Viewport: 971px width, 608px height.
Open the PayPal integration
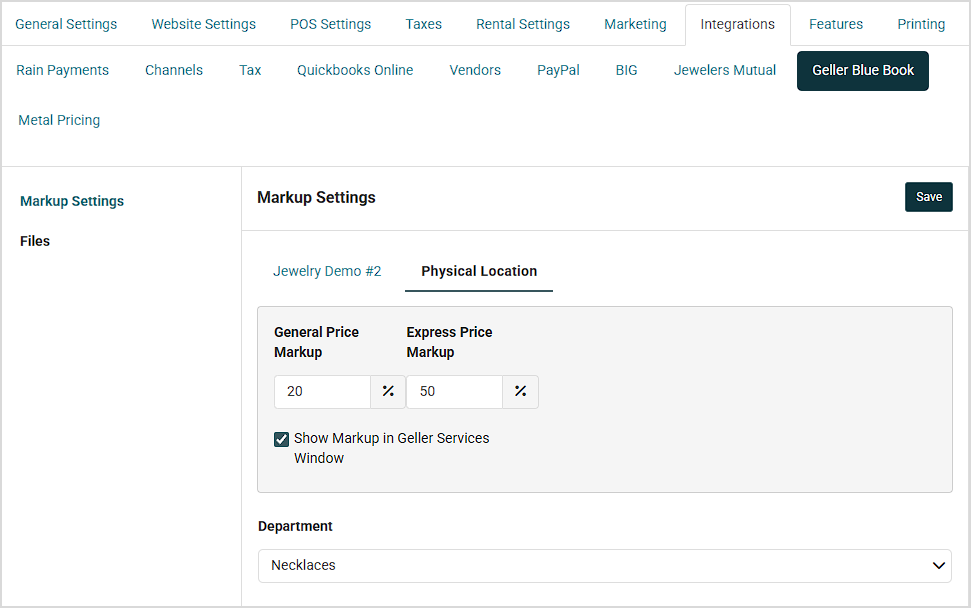pyautogui.click(x=558, y=70)
